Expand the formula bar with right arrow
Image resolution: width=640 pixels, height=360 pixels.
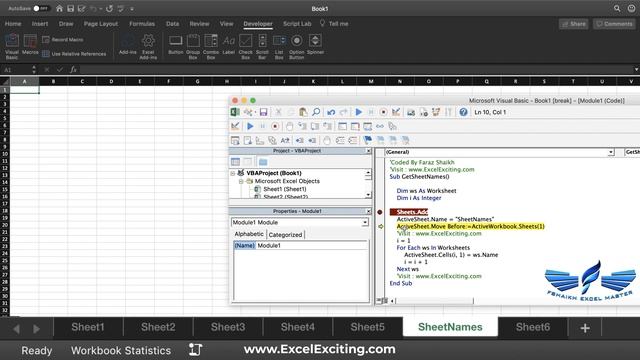(636, 70)
